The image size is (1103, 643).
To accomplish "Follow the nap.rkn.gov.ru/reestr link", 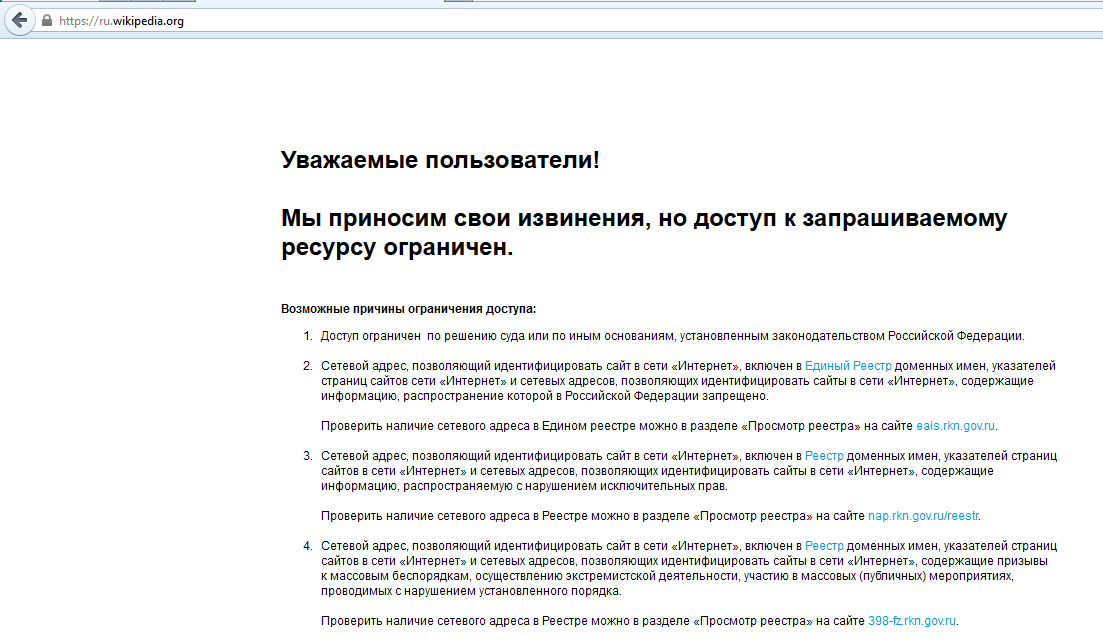I will 924,516.
